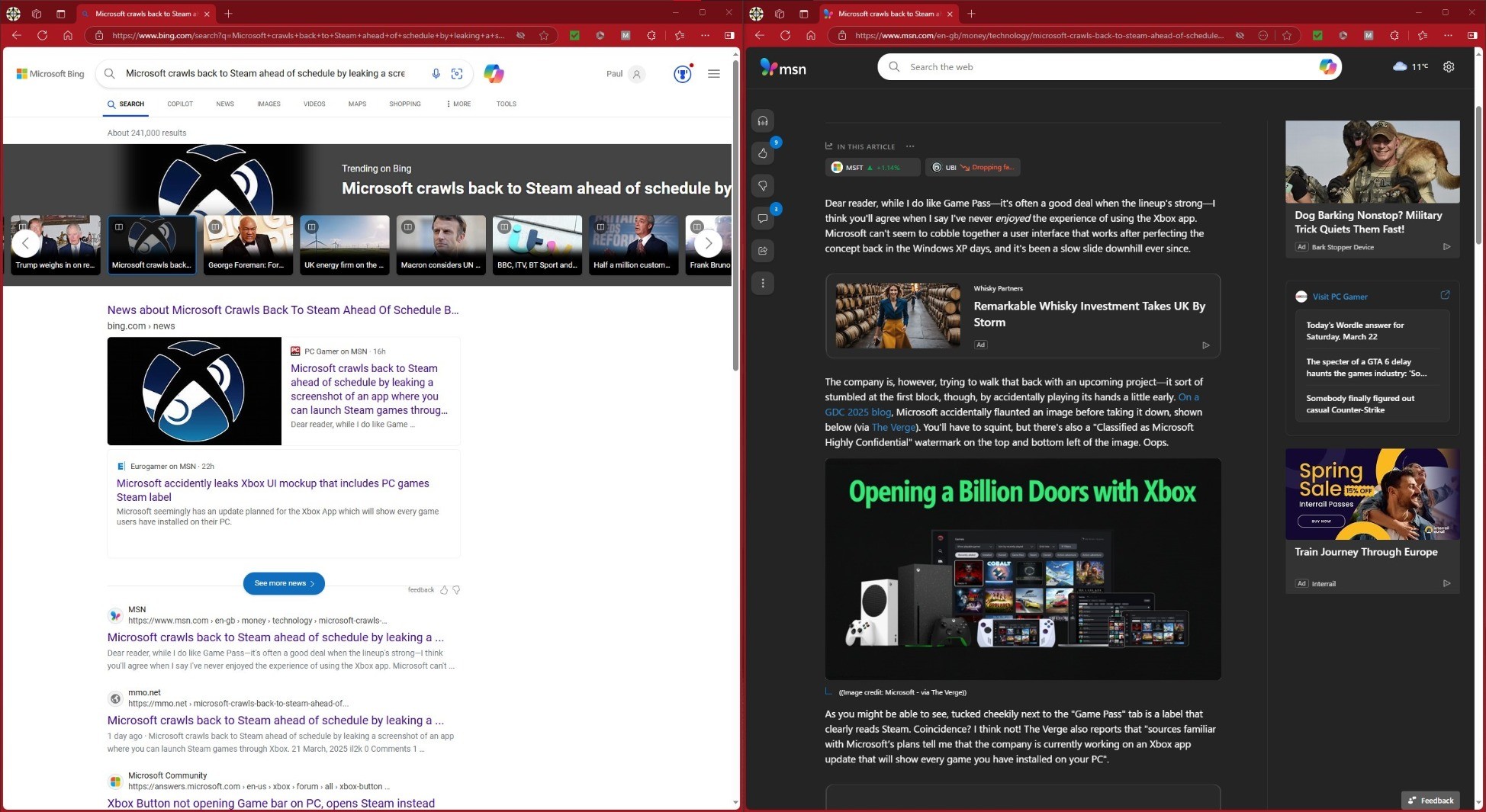
Task: Open Visit PC Gamer link
Action: point(1340,297)
